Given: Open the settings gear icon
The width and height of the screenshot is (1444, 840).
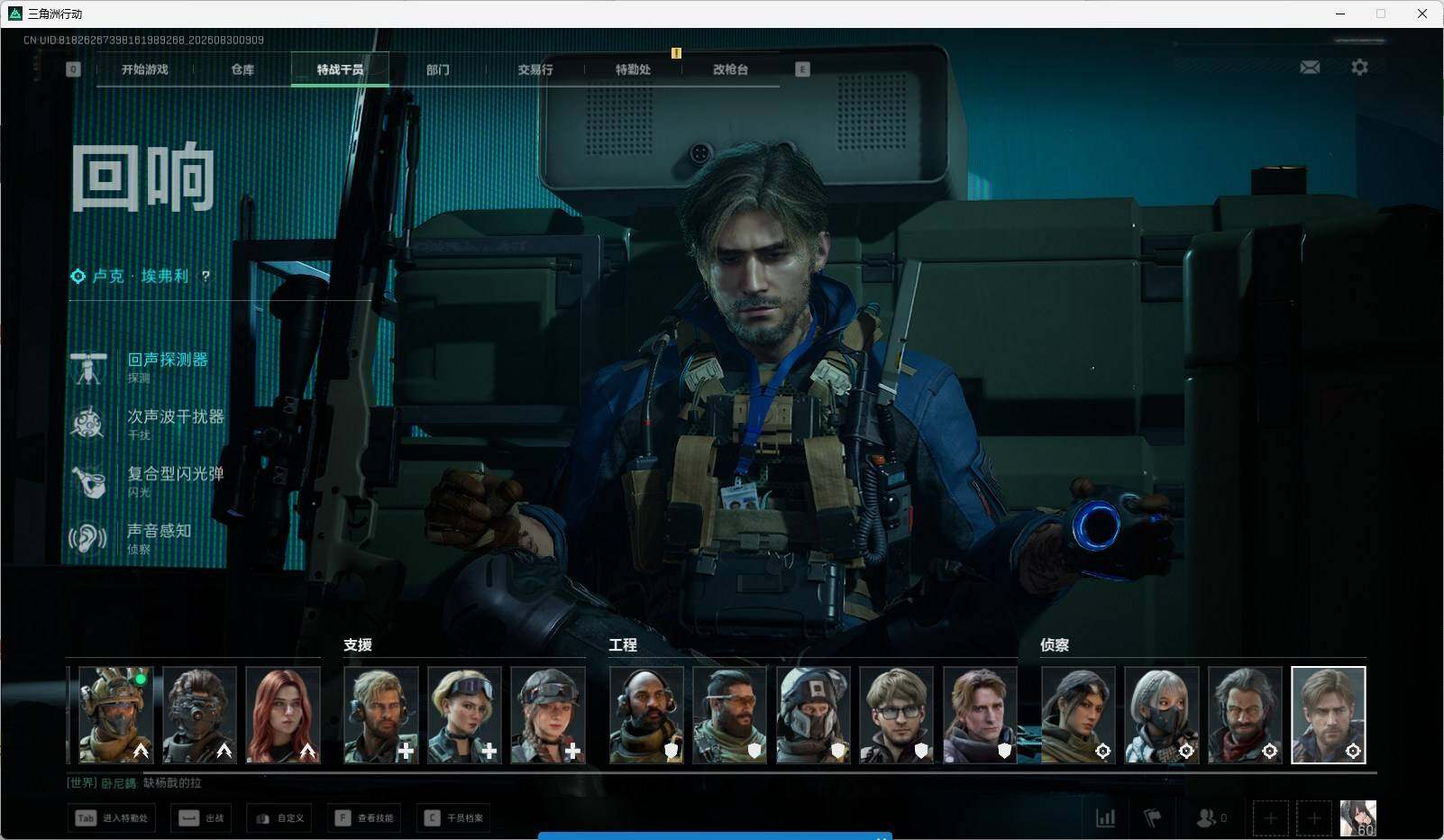Looking at the screenshot, I should tap(1359, 68).
